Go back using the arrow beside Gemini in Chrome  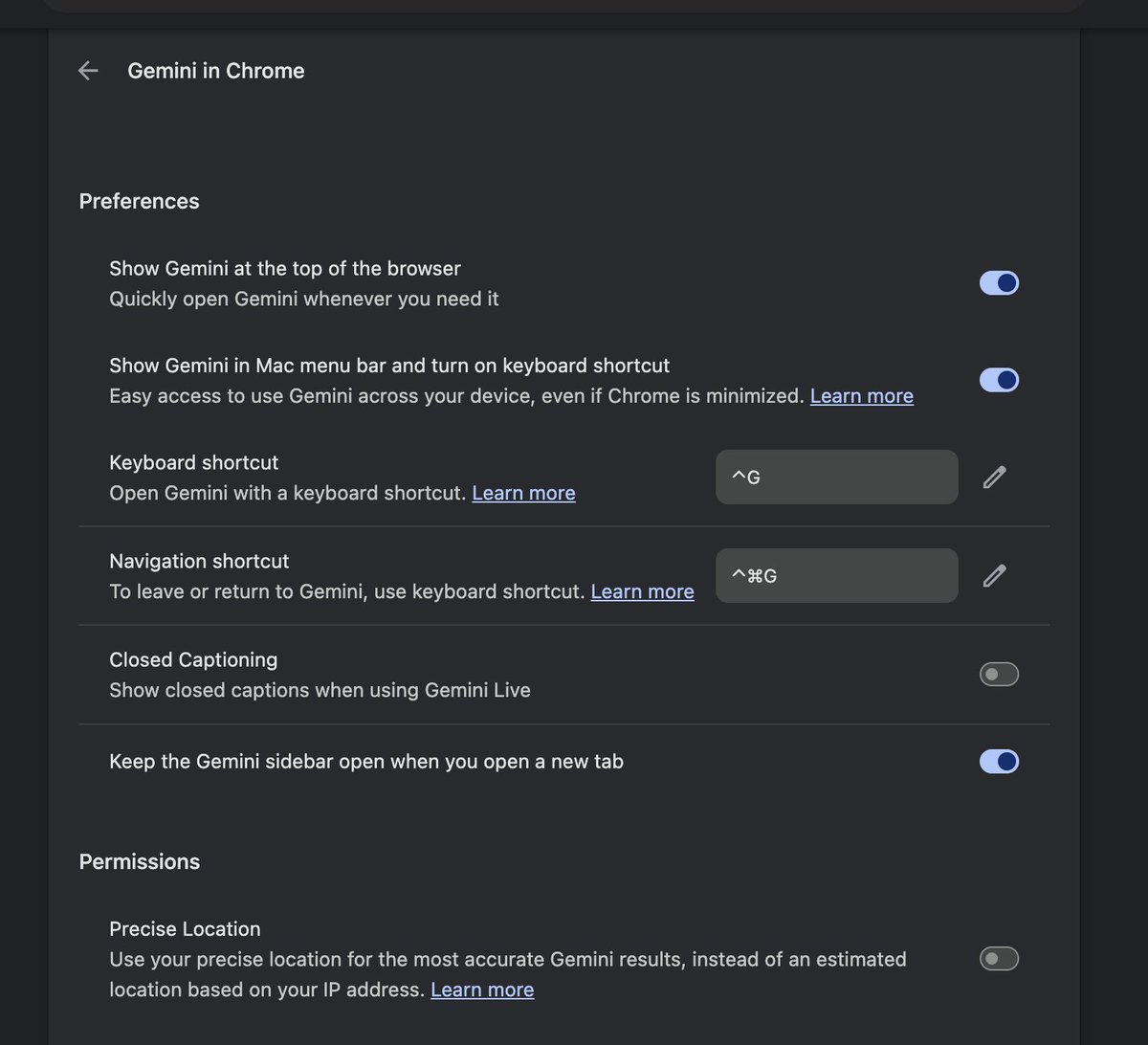[88, 71]
